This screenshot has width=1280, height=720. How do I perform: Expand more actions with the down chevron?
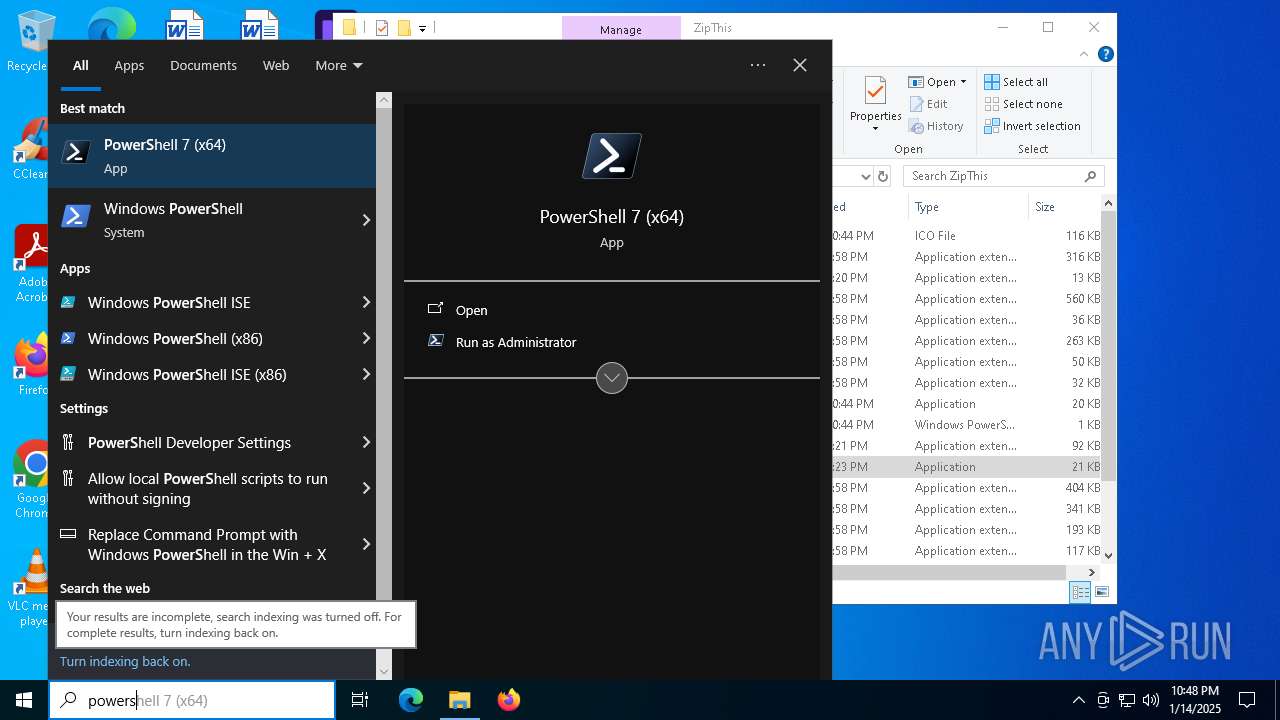click(x=612, y=378)
